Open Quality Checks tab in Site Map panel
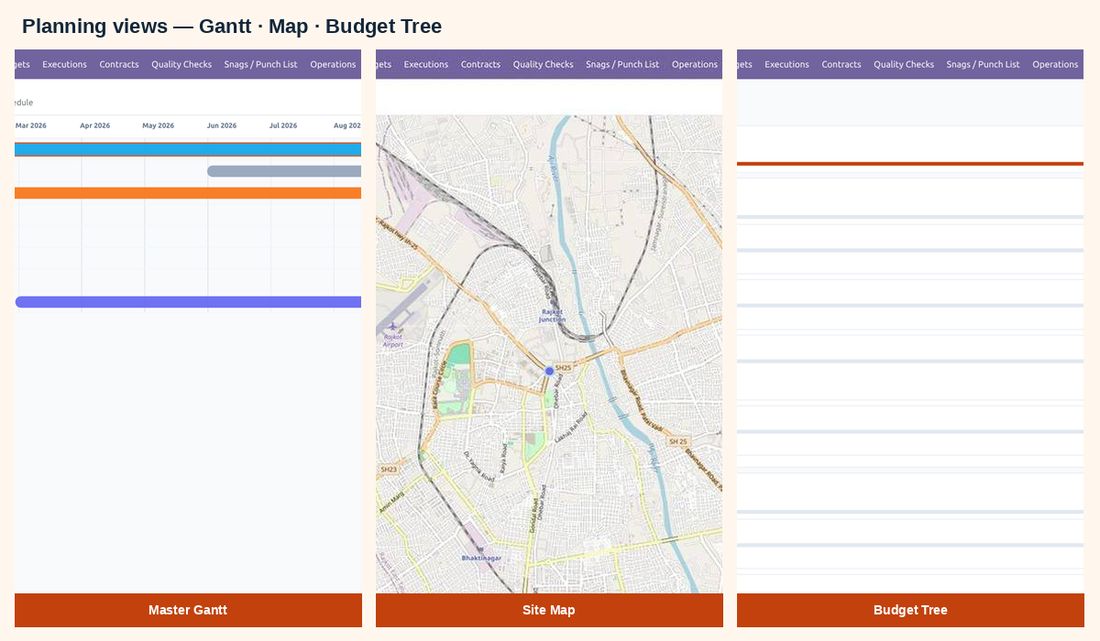This screenshot has height=641, width=1100. [x=543, y=64]
